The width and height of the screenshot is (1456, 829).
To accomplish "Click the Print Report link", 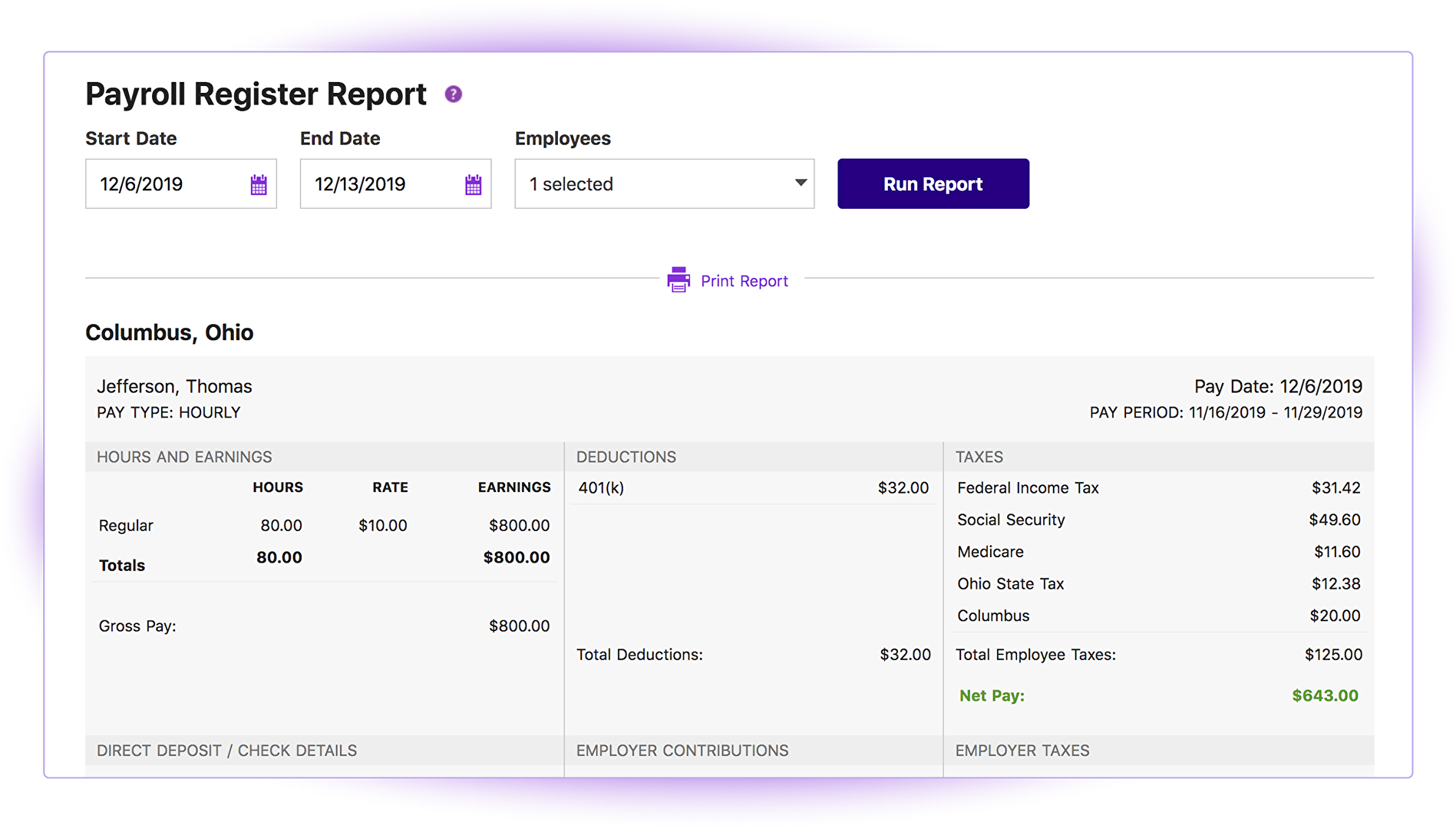I will (x=744, y=281).
